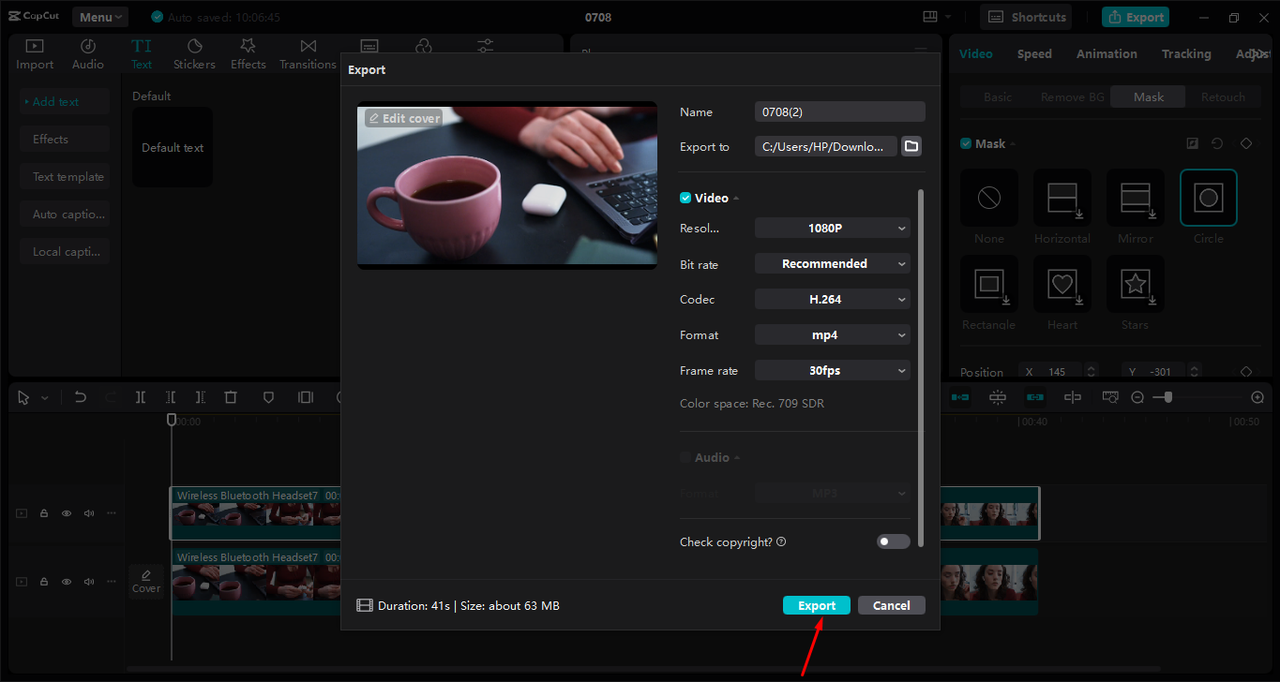Click the zoom in magnifier on timeline

pyautogui.click(x=1258, y=397)
